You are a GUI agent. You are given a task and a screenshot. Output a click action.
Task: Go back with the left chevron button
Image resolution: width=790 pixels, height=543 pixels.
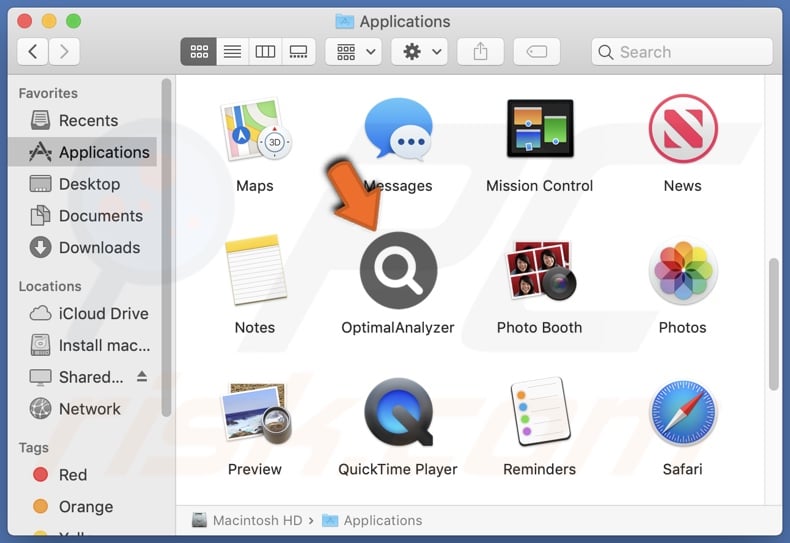coord(33,51)
